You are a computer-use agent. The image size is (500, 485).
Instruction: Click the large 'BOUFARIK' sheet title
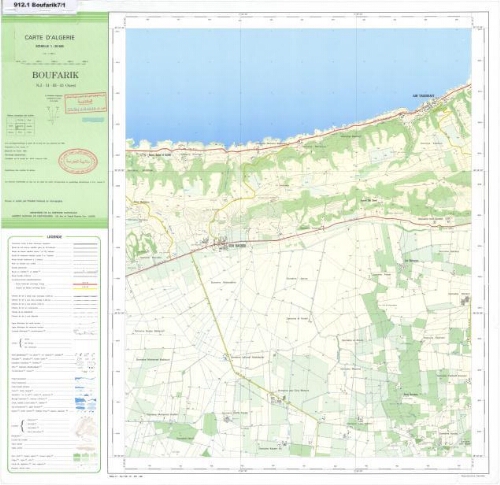(55, 75)
